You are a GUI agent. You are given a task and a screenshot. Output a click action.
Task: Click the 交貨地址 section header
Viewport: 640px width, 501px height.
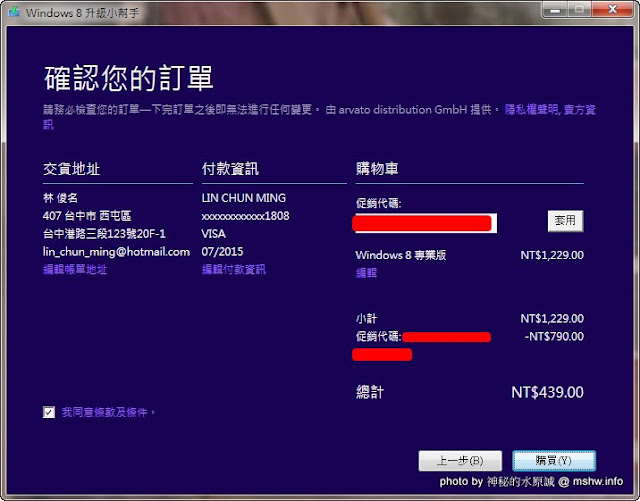[x=71, y=169]
